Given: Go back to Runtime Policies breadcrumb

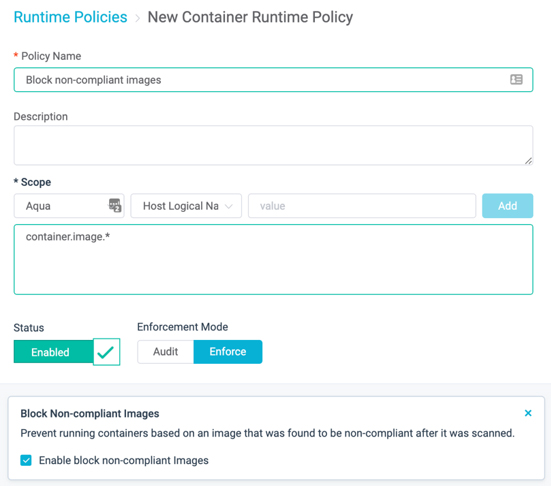Looking at the screenshot, I should [70, 17].
